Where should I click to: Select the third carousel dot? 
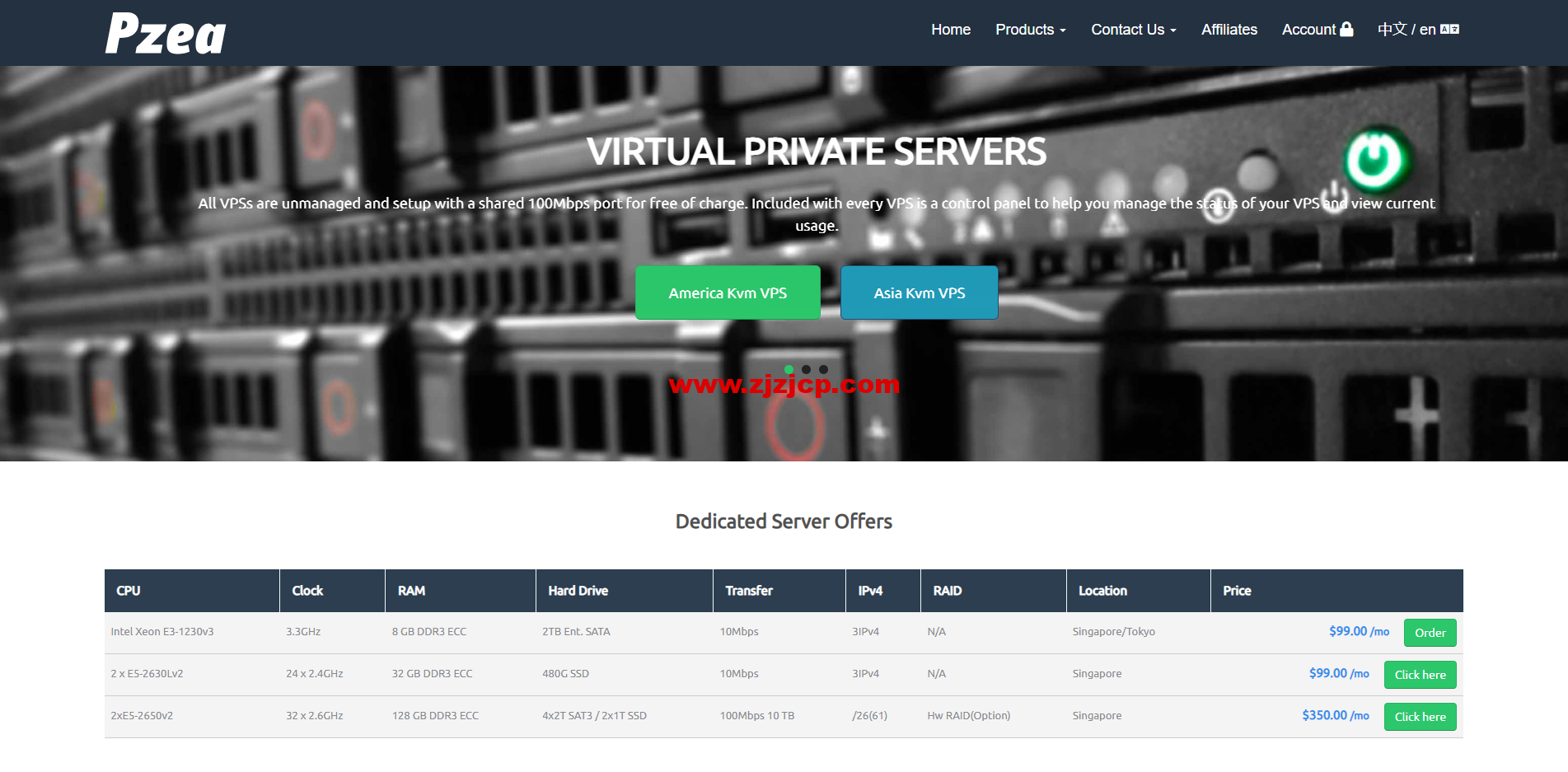(824, 369)
